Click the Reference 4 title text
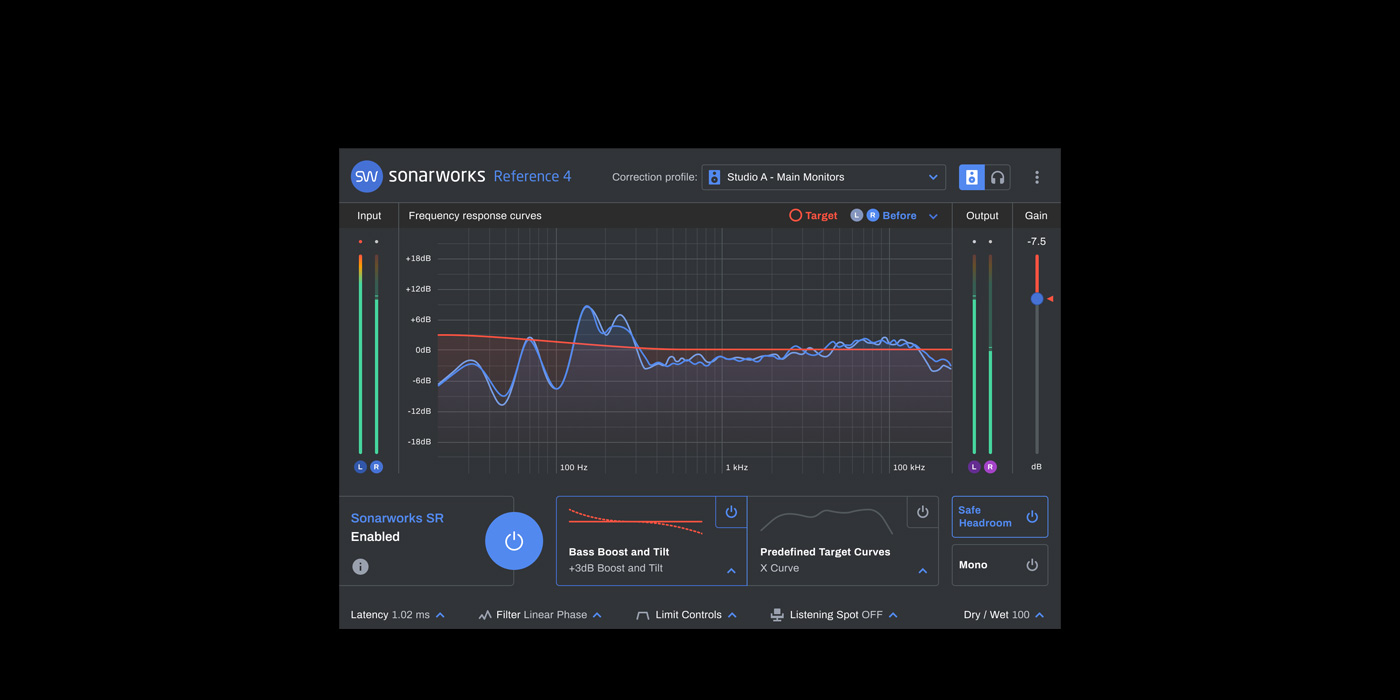The width and height of the screenshot is (1400, 700). point(533,176)
